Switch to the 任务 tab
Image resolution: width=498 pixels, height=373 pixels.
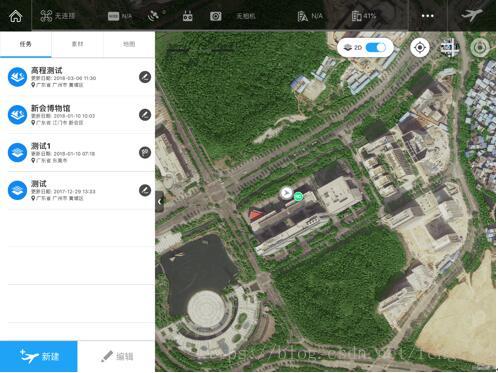(26, 44)
